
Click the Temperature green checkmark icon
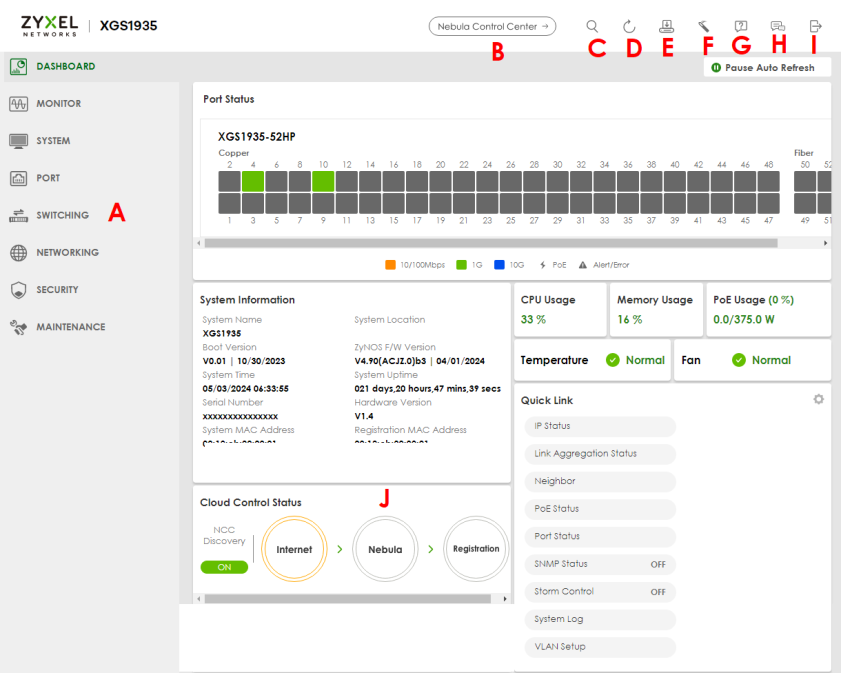(x=613, y=360)
